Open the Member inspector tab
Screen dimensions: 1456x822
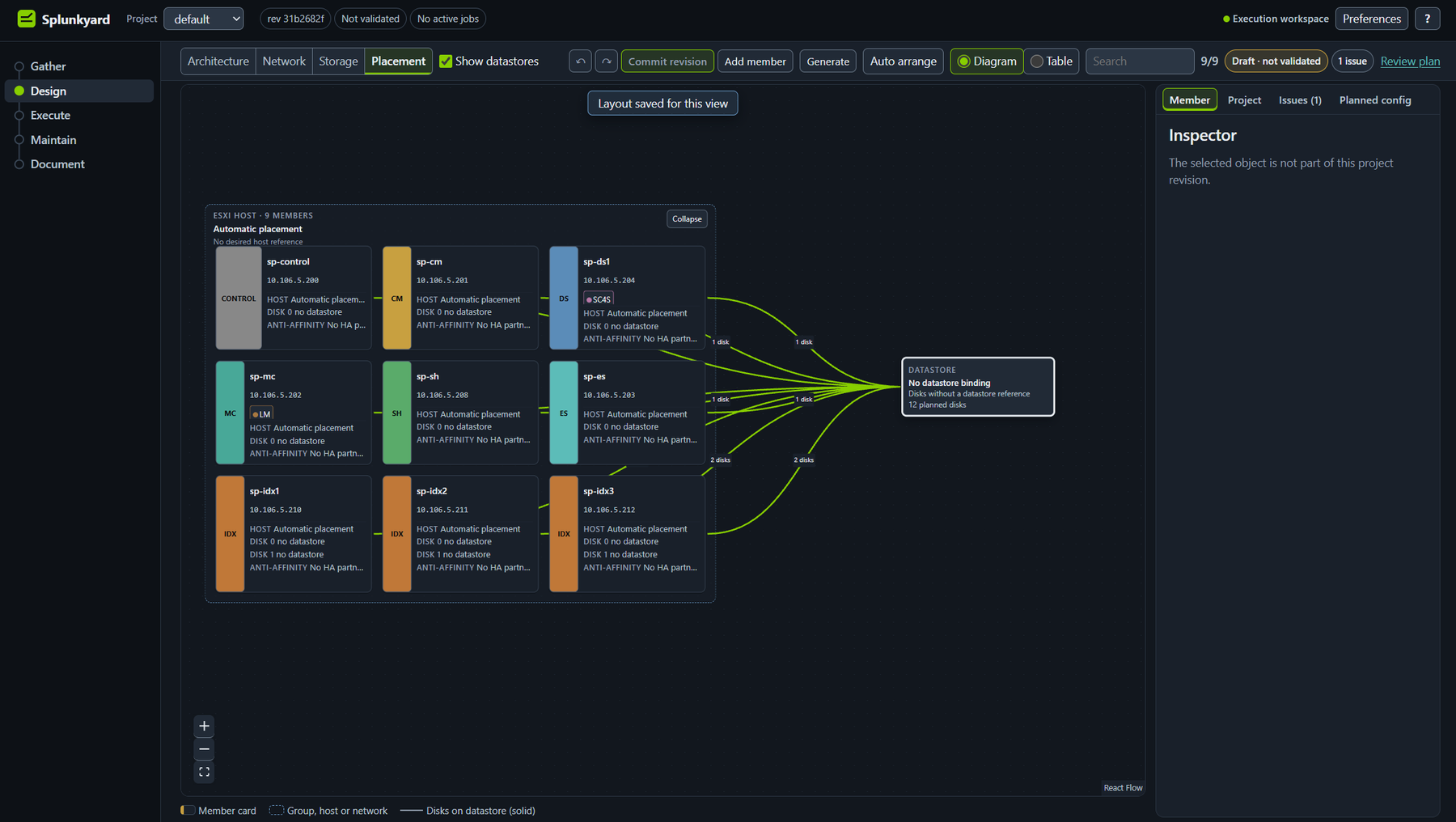point(1190,100)
